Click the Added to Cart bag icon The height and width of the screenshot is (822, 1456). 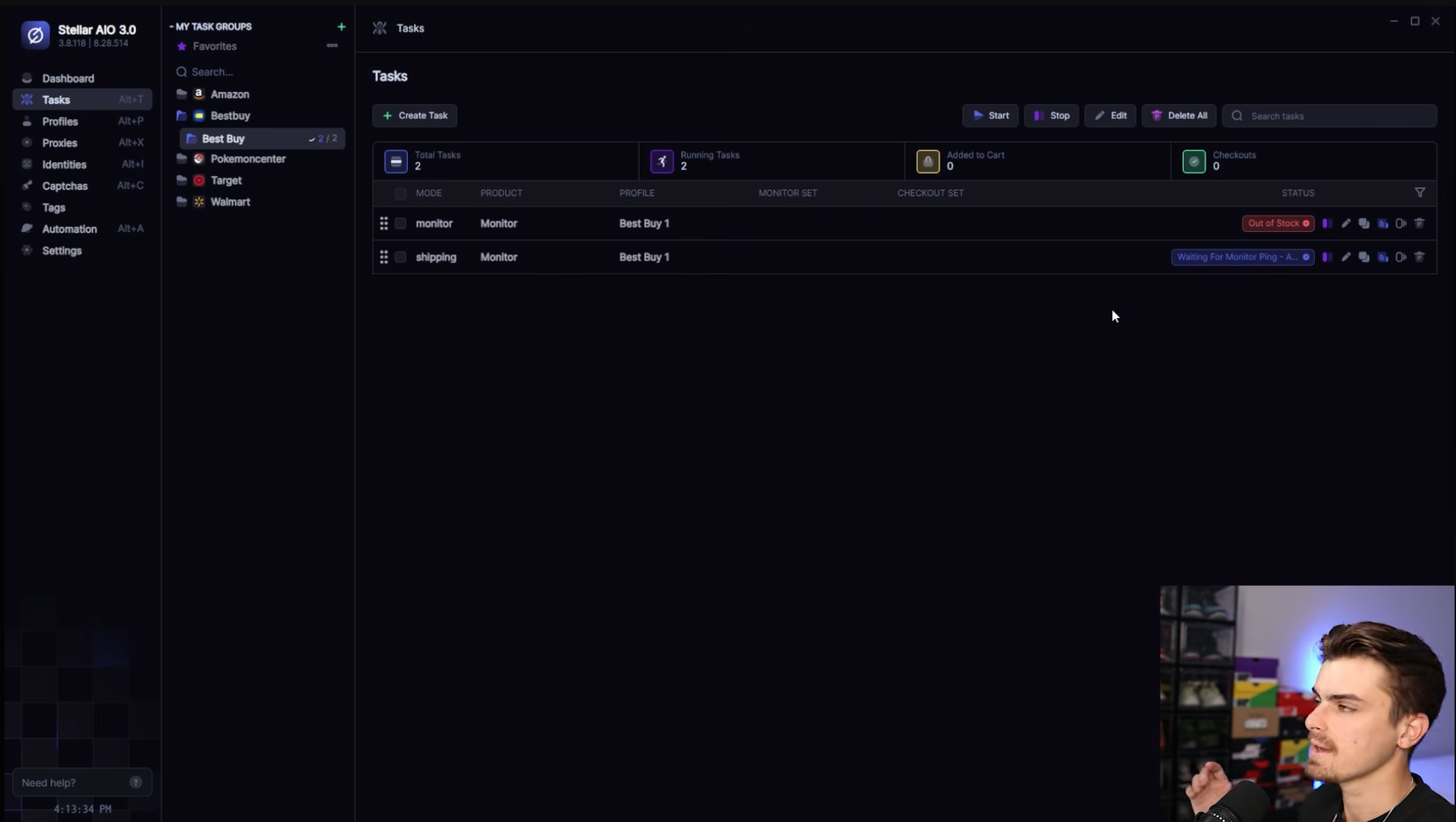point(928,161)
